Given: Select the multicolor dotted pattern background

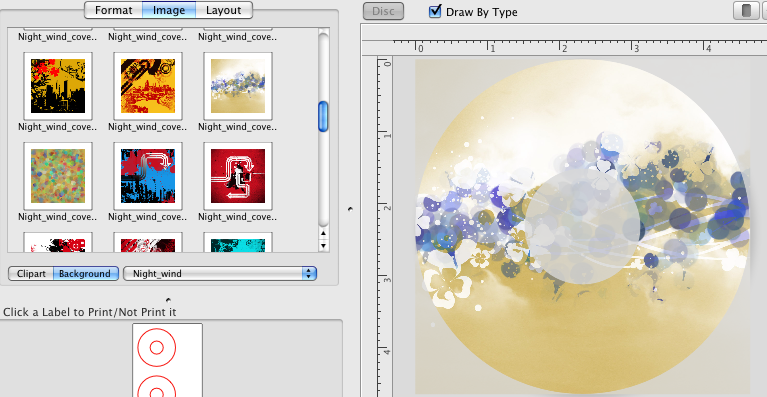Looking at the screenshot, I should pos(58,176).
